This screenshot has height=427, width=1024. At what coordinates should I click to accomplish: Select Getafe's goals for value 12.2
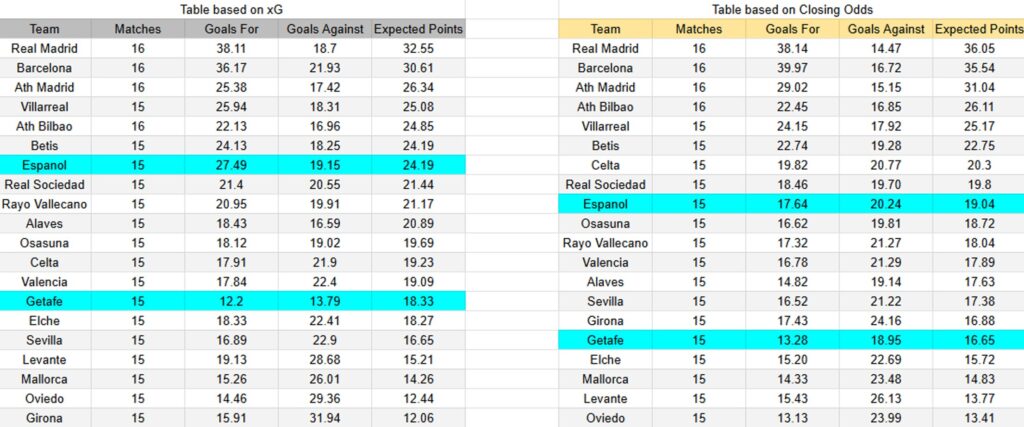pos(232,301)
